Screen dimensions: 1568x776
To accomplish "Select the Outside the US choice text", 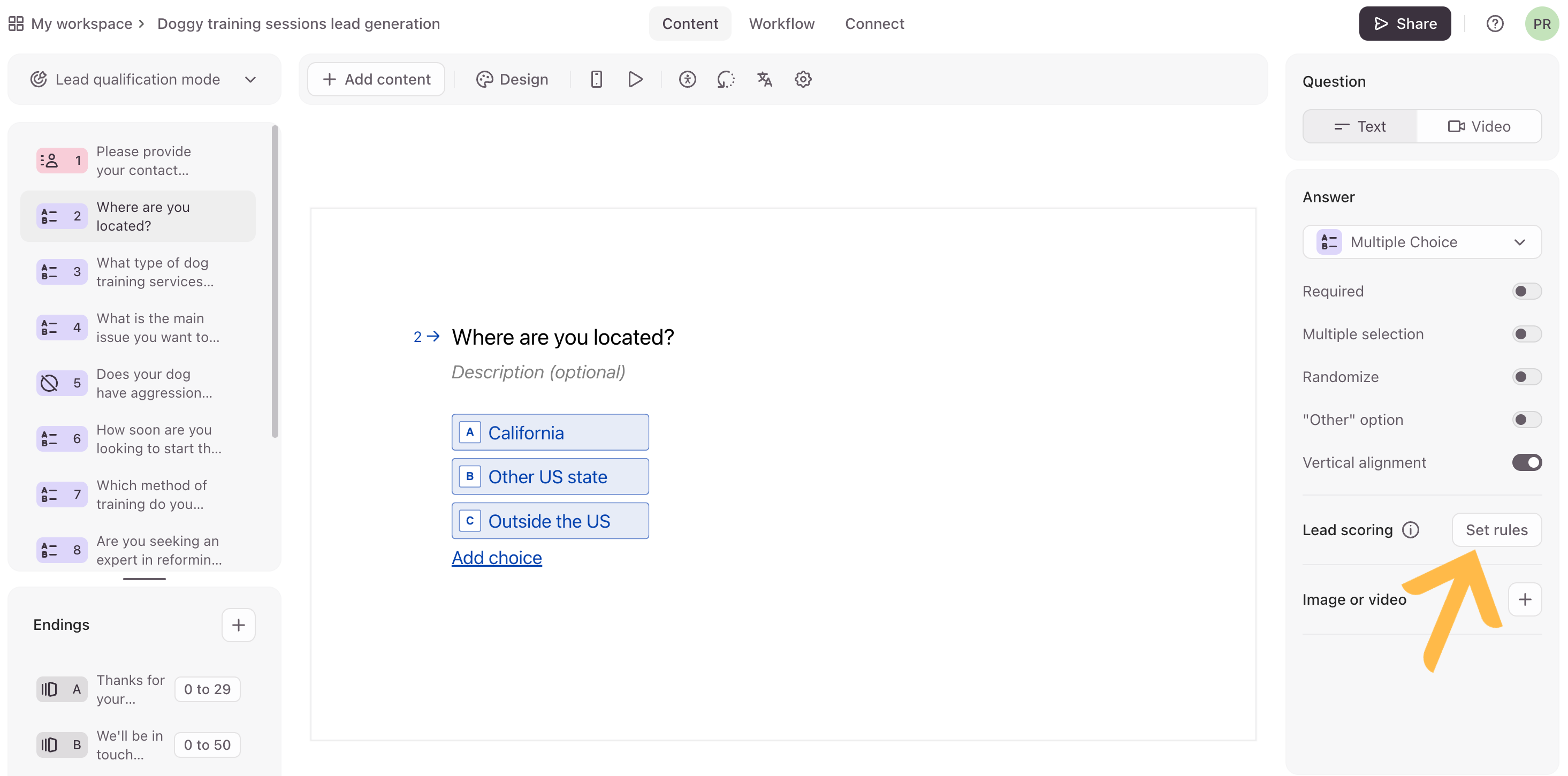I will pos(549,521).
